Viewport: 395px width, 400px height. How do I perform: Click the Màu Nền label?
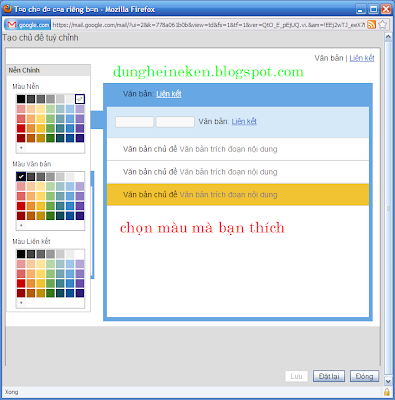tap(26, 87)
